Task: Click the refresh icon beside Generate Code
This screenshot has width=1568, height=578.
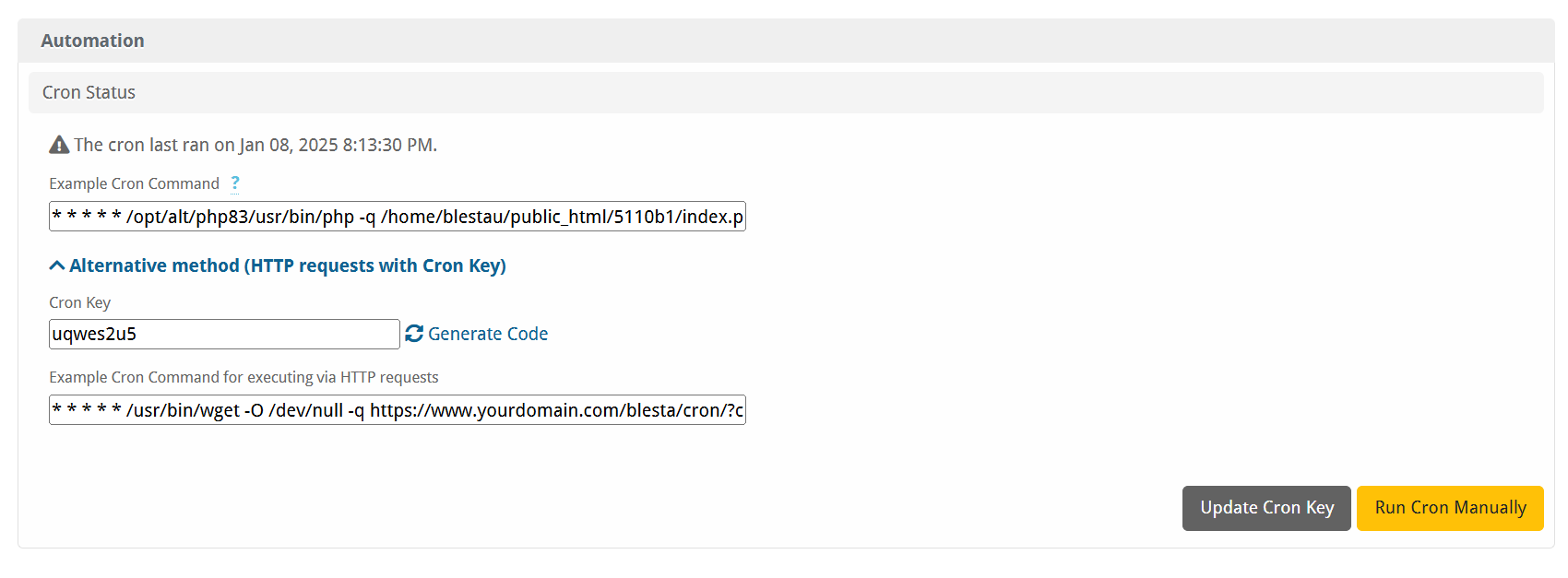Action: click(x=414, y=334)
